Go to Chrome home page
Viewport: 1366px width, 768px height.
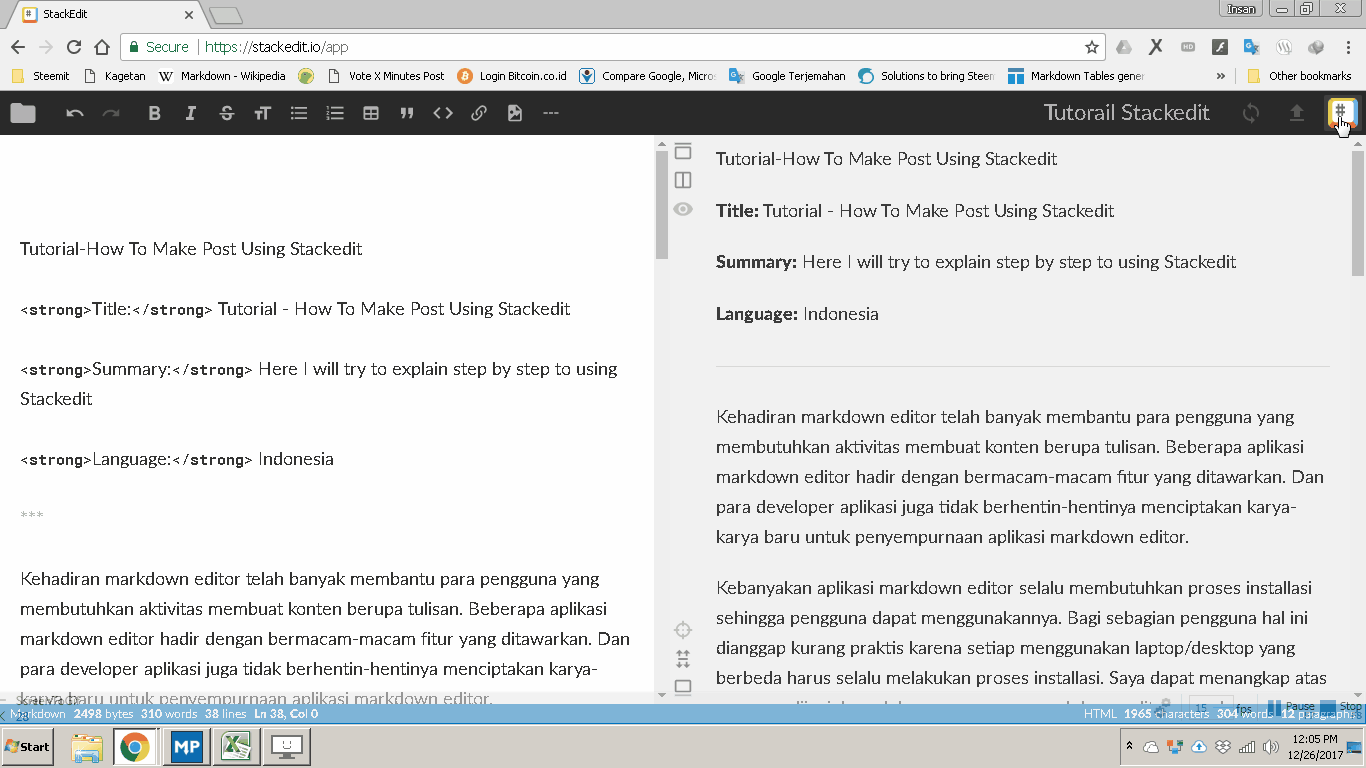coord(102,47)
